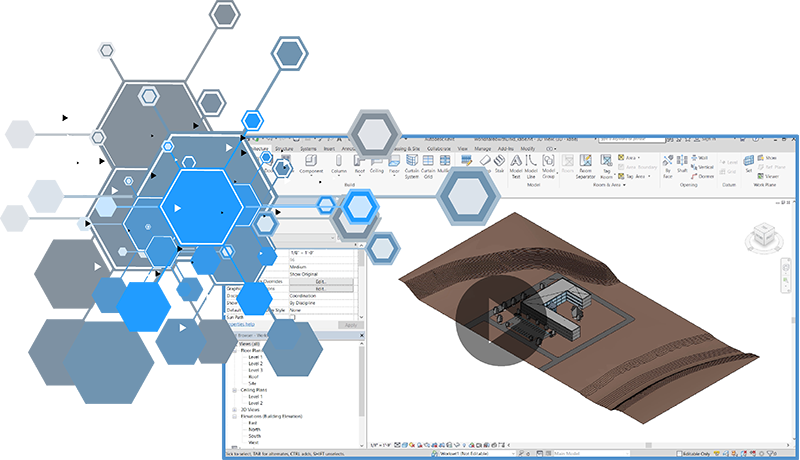
Task: Open the Structure ribbon tab
Action: pos(284,148)
